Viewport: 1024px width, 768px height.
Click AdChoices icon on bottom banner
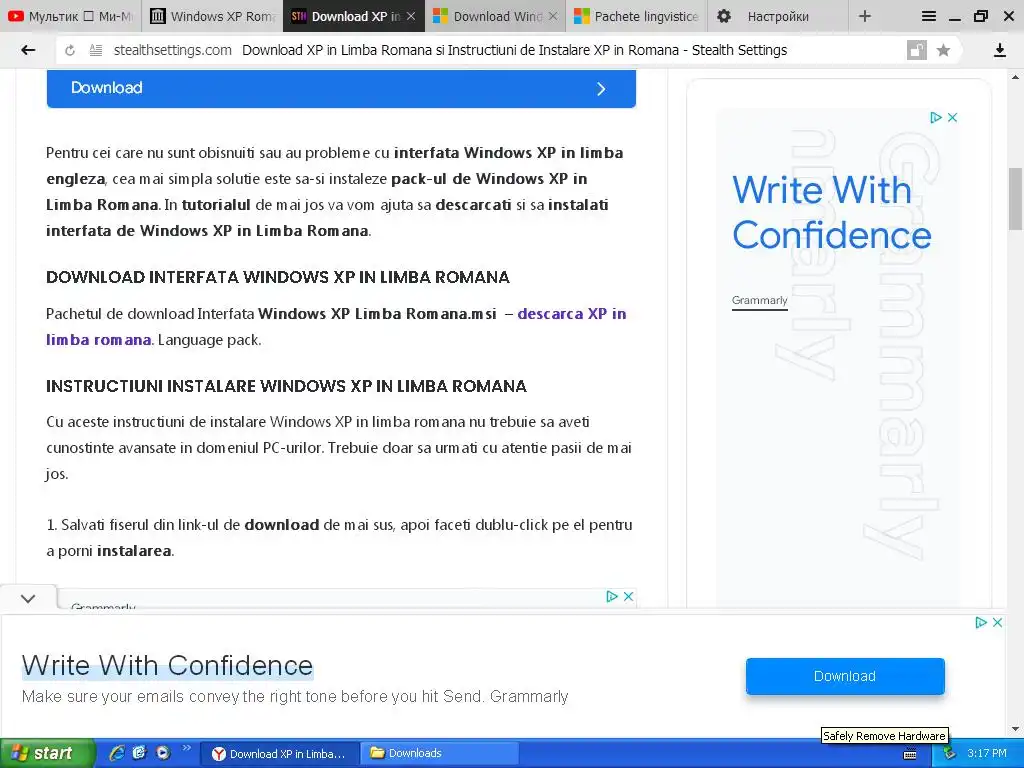(x=981, y=622)
